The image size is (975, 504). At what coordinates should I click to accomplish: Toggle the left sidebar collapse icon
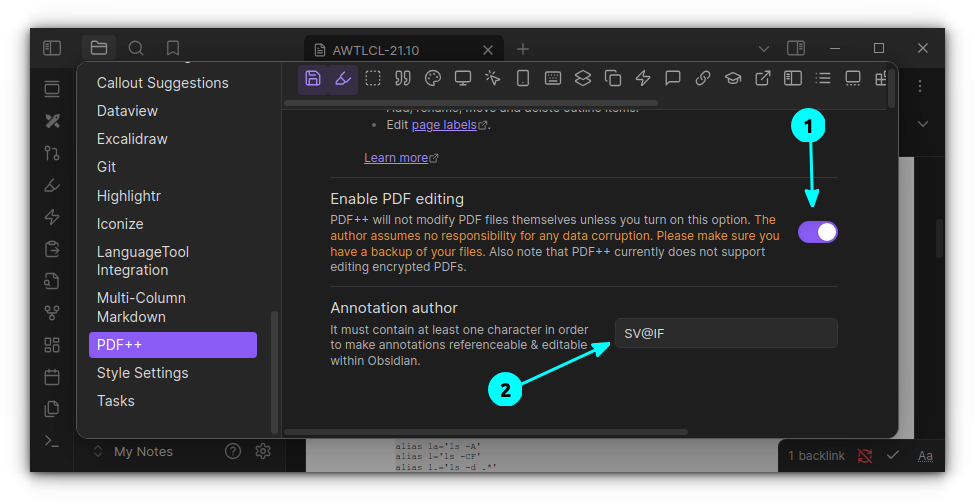click(52, 48)
